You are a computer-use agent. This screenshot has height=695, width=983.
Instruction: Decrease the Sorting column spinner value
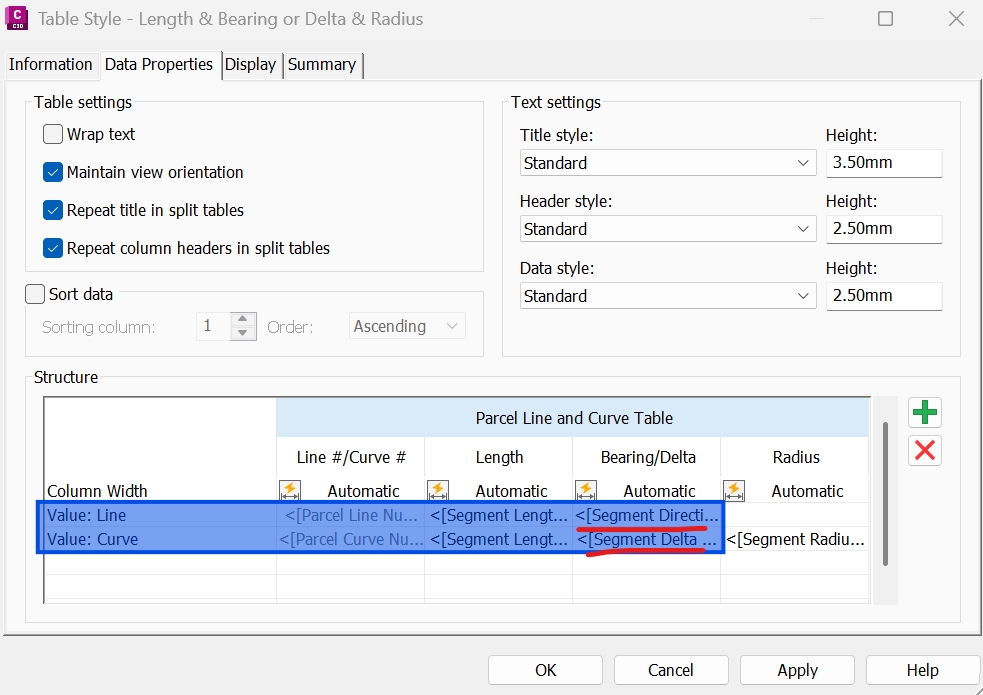point(243,333)
